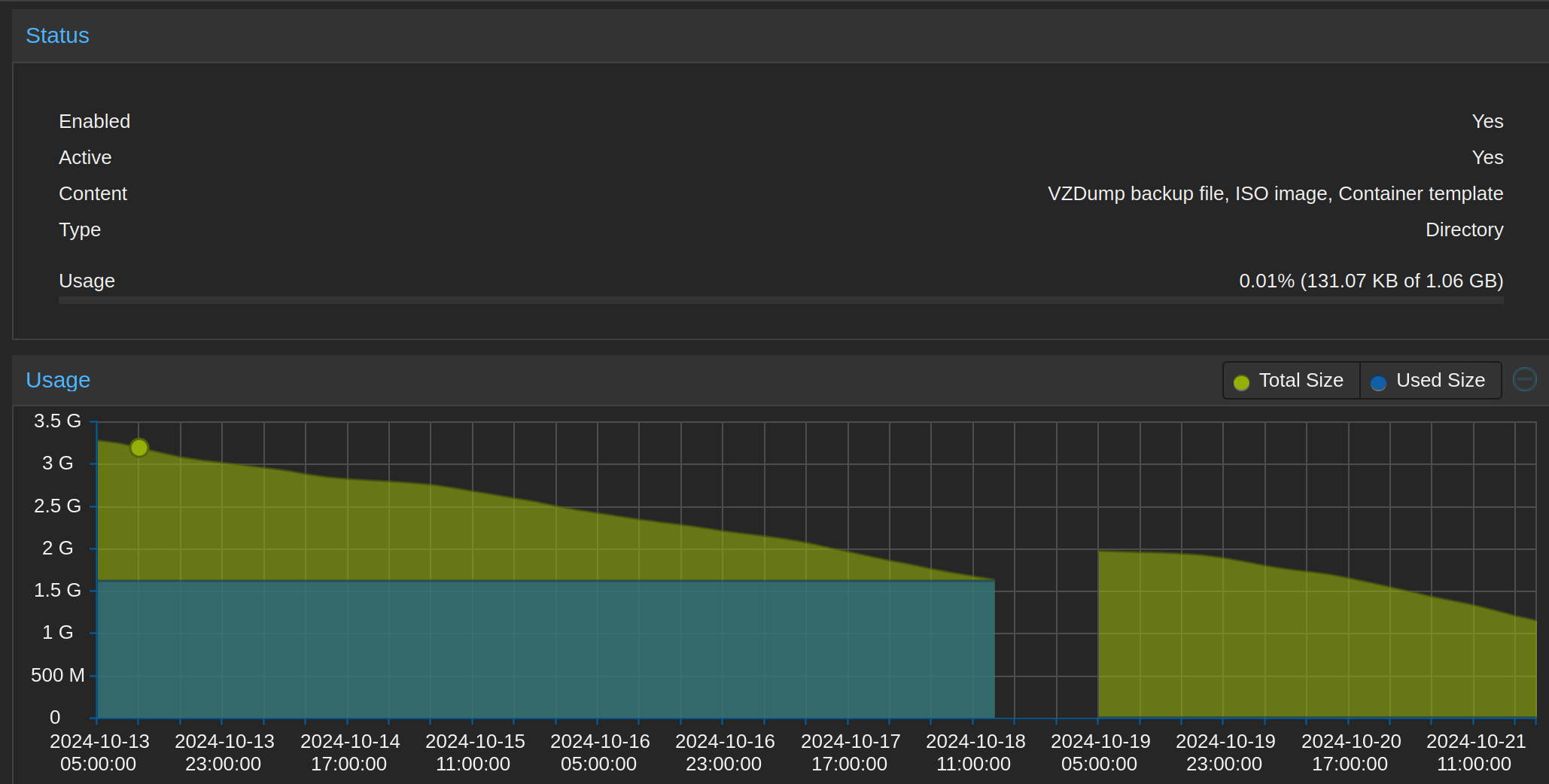Click the 2024-10-21 11:00:00 axis label
1549x784 pixels.
coord(1476,752)
